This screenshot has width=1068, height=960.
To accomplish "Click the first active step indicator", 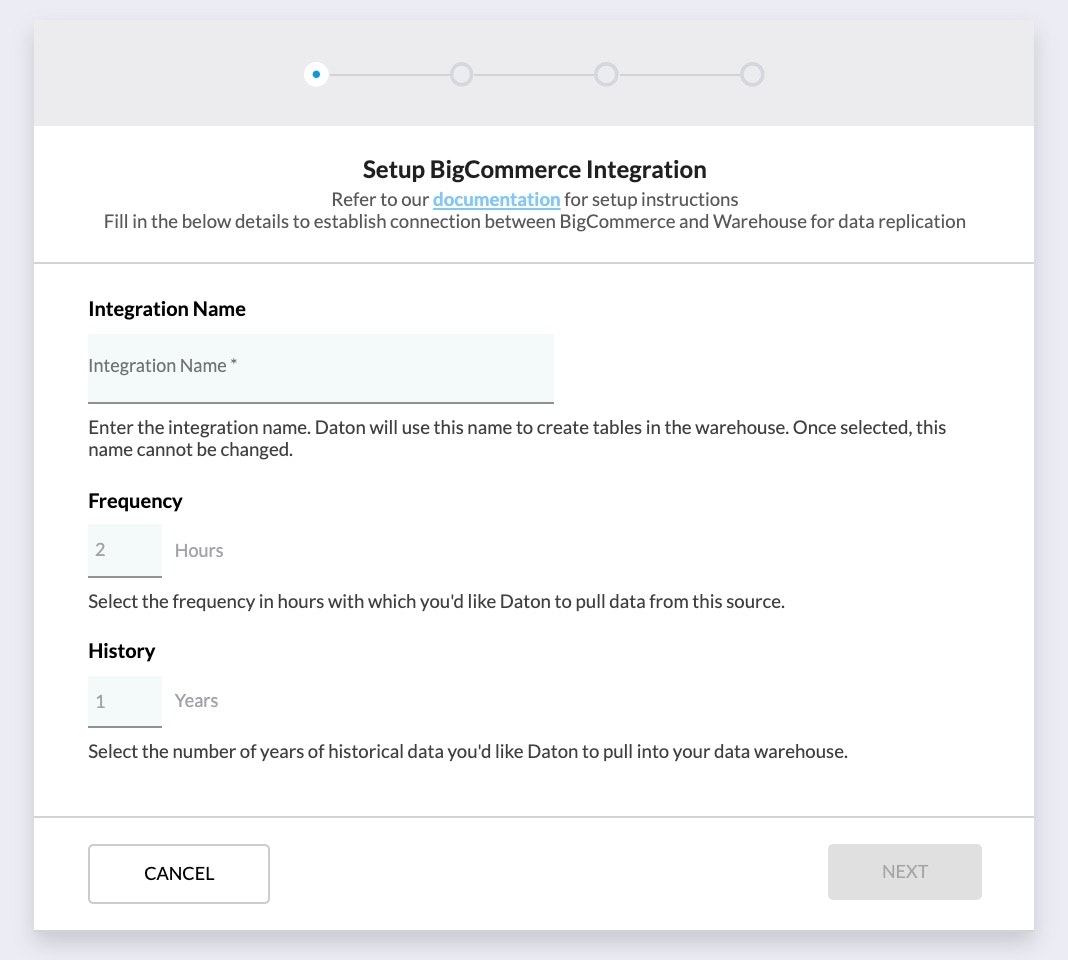I will tap(316, 74).
